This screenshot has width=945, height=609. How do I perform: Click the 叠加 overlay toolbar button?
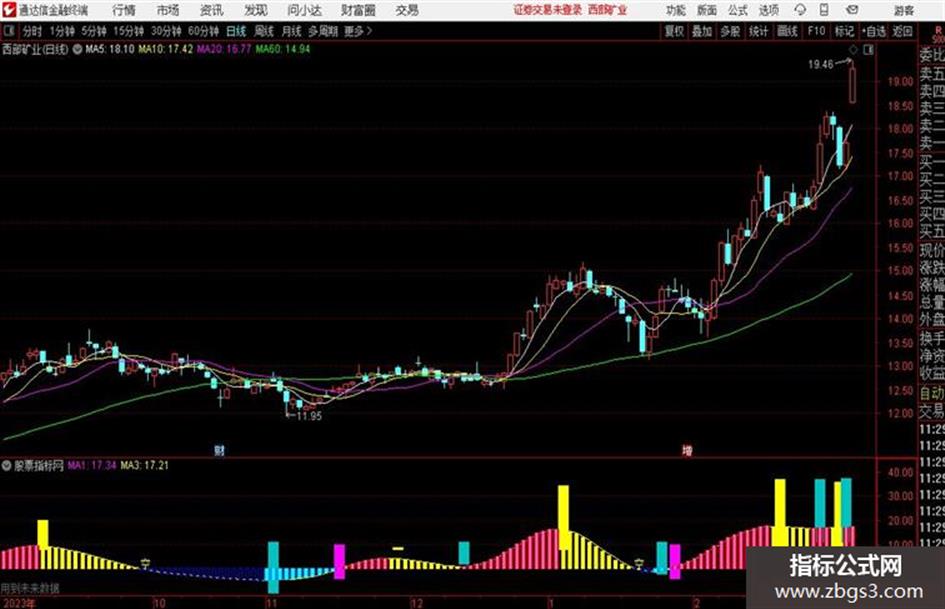(x=702, y=31)
